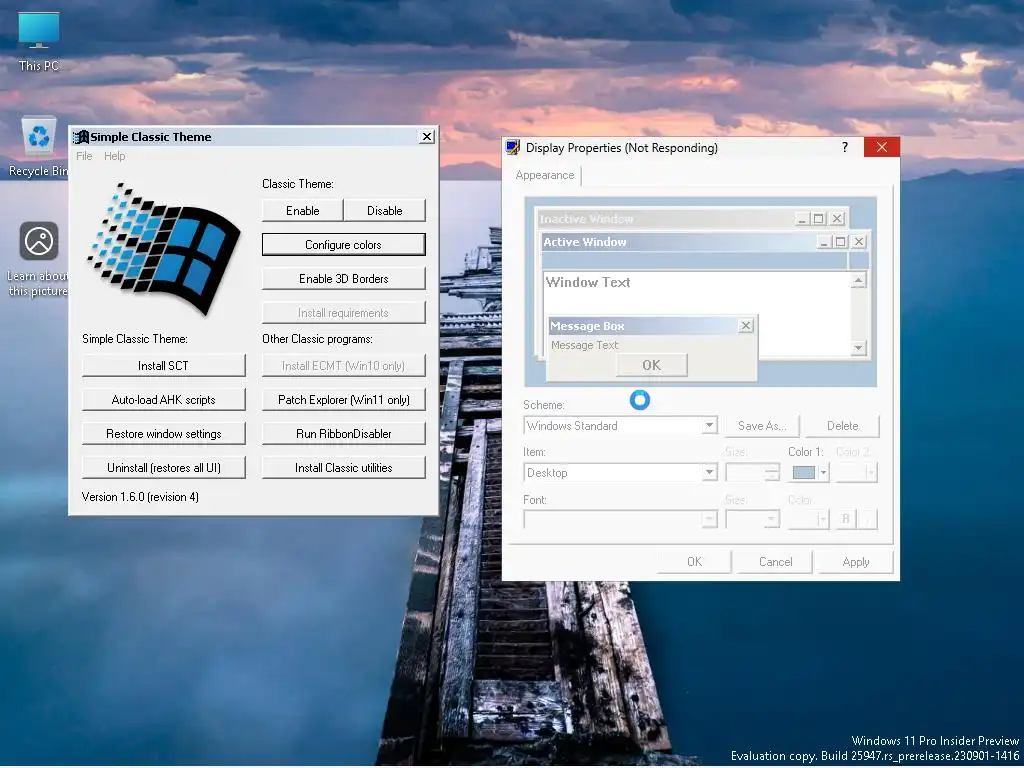This screenshot has height=768, width=1024.
Task: Click Patch Explorer (Win11 only) button
Action: point(344,400)
